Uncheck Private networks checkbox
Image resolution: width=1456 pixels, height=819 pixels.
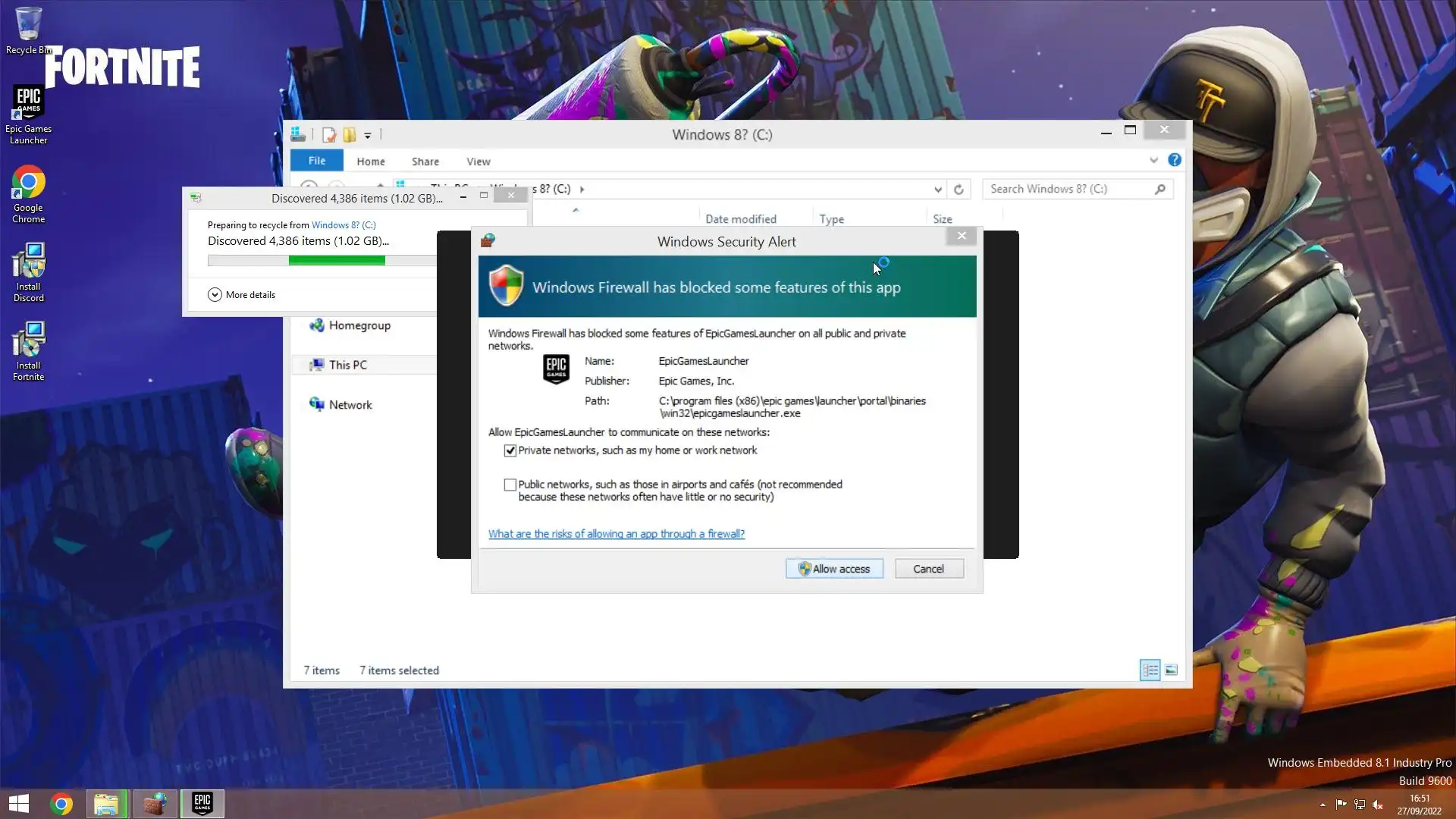[x=510, y=450]
